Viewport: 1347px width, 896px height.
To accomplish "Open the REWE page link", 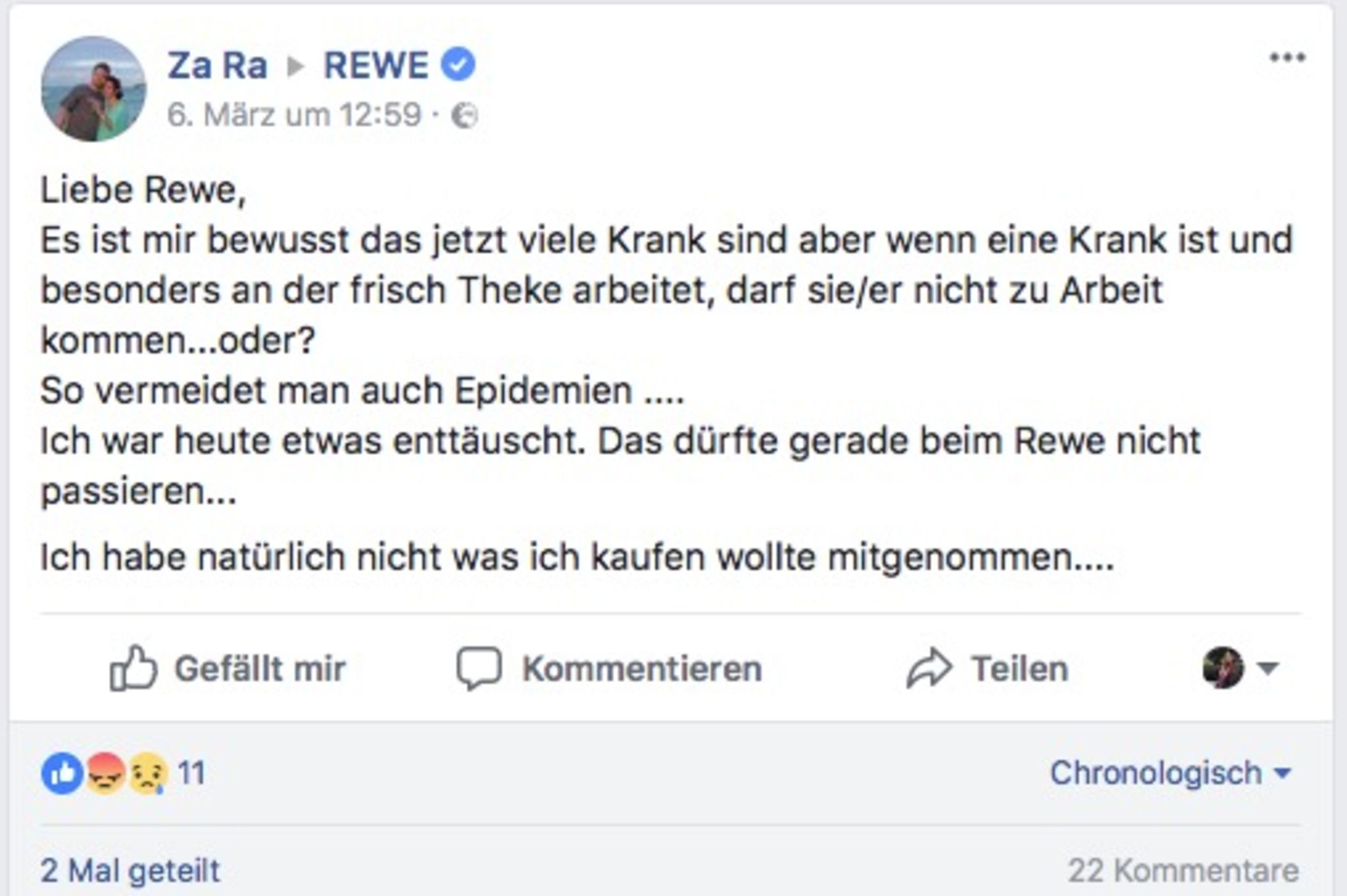I will tap(376, 66).
